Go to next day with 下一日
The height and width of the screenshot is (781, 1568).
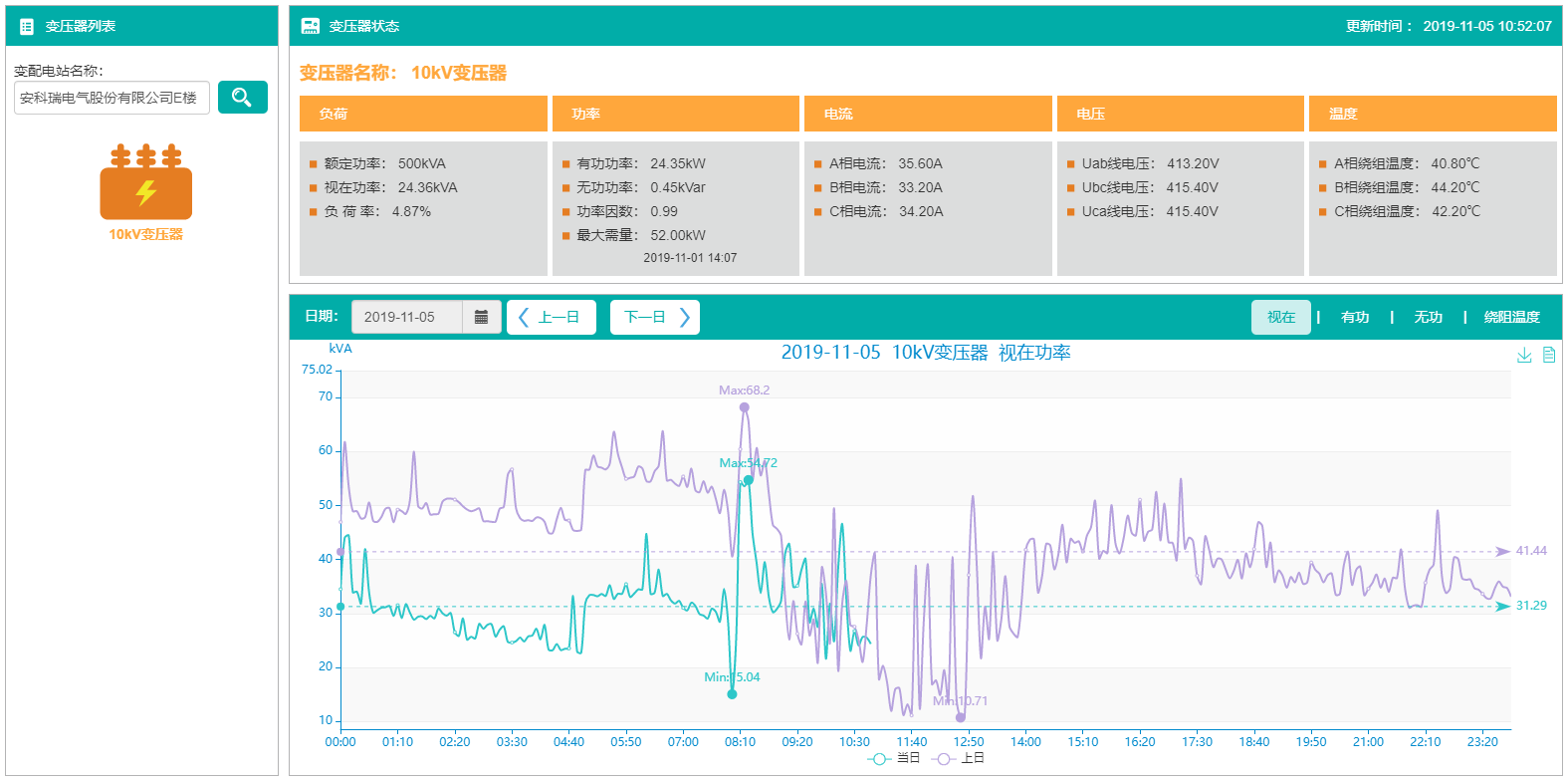click(x=655, y=317)
